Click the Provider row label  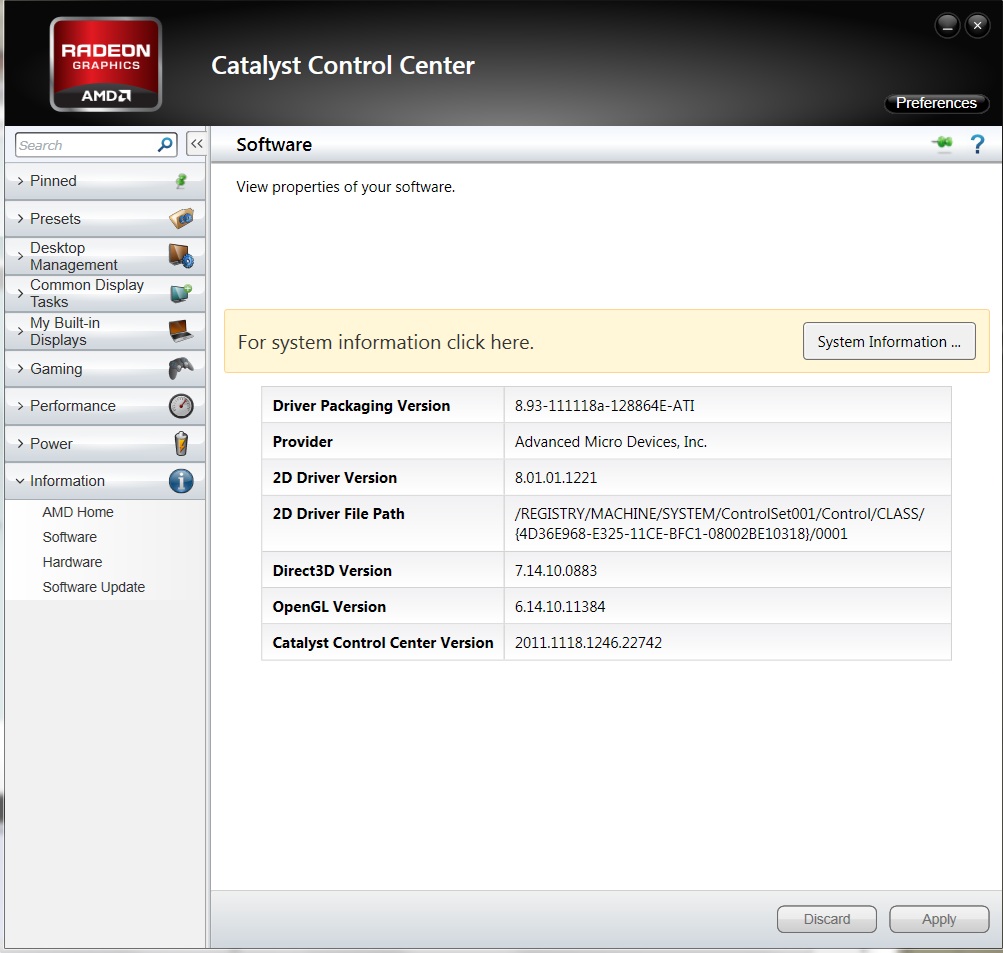pyautogui.click(x=303, y=441)
